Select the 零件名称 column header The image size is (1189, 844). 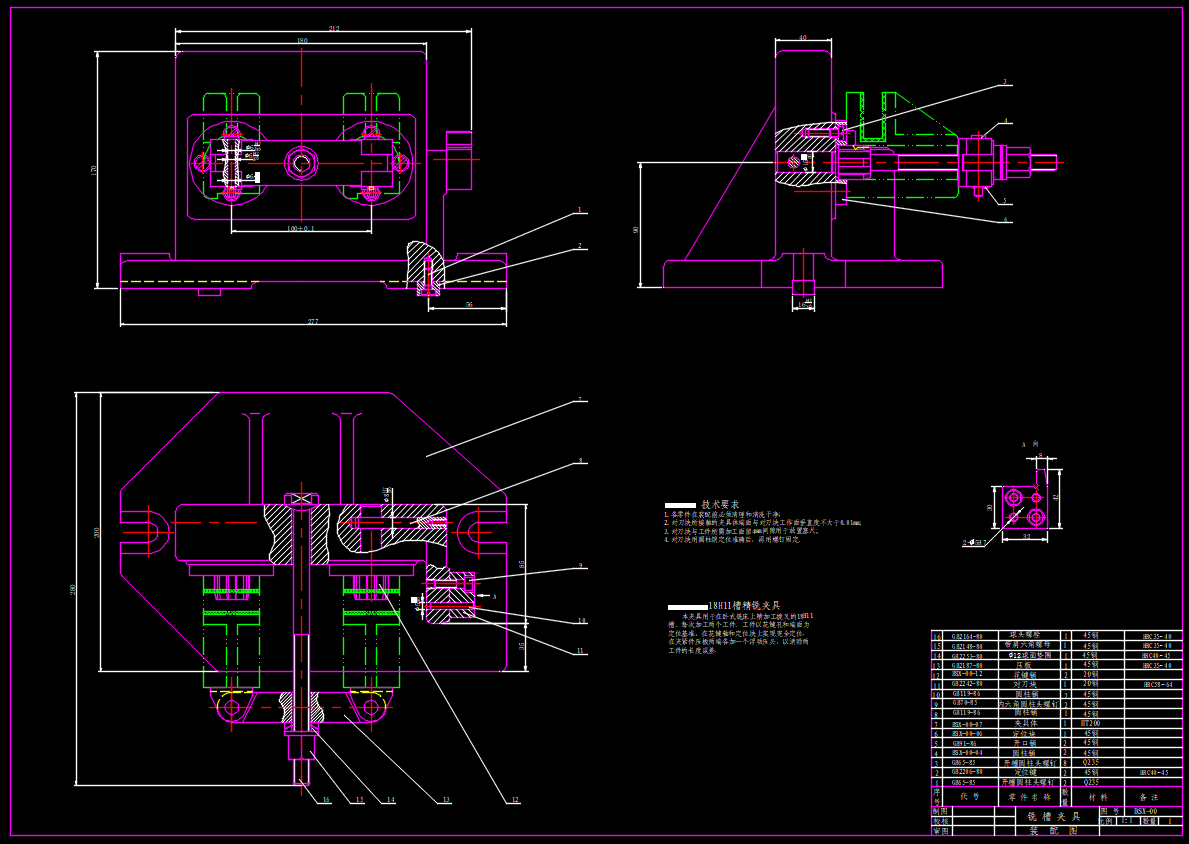pos(1030,797)
